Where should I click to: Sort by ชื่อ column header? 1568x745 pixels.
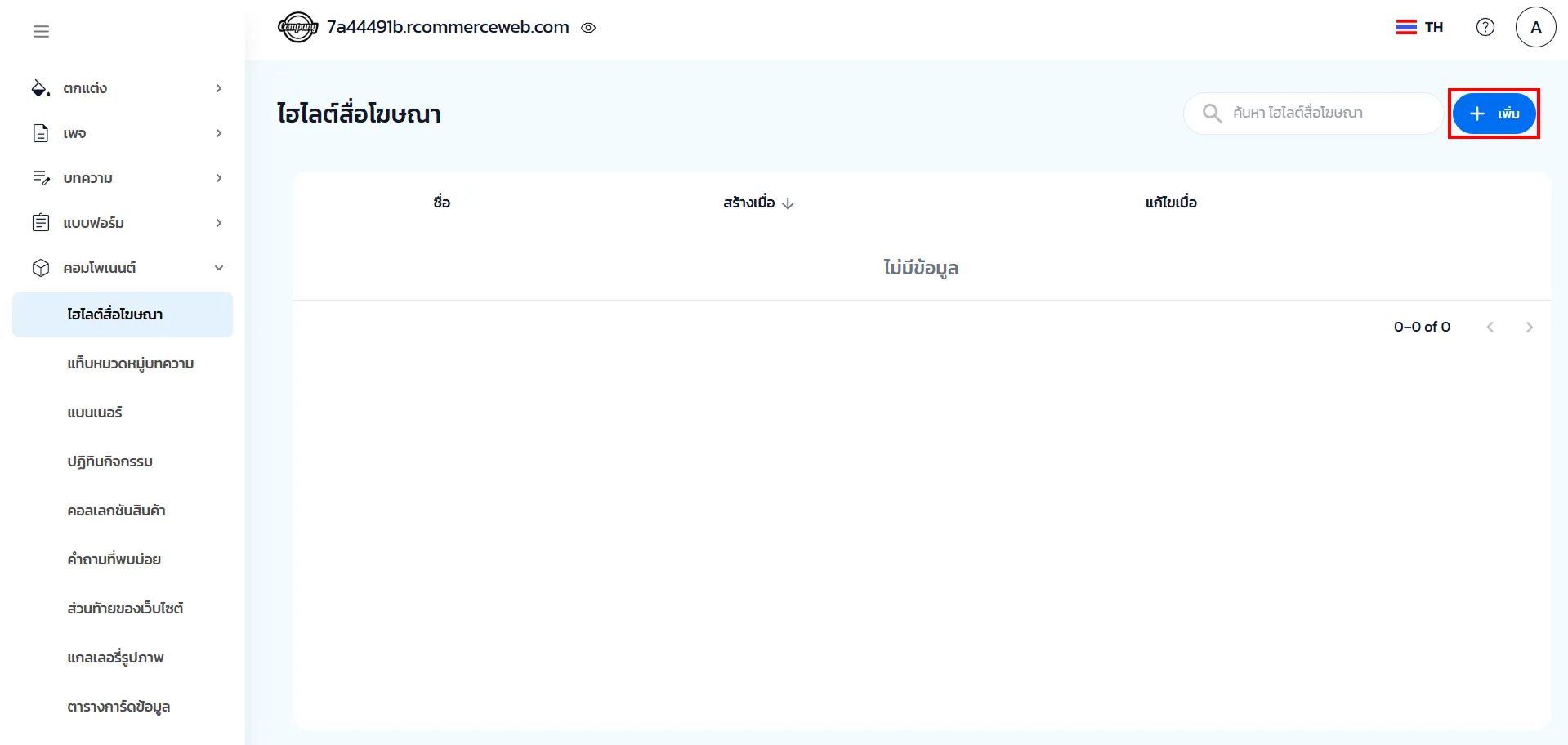coord(442,203)
